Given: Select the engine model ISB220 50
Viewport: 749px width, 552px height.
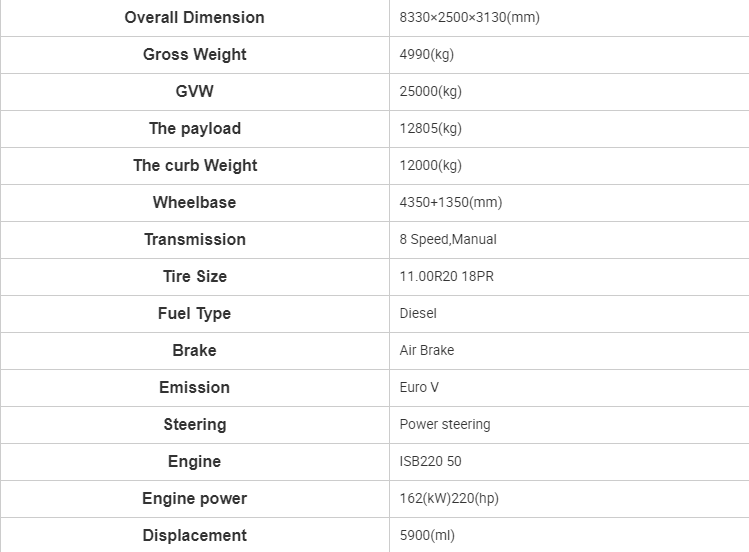Looking at the screenshot, I should [430, 461].
